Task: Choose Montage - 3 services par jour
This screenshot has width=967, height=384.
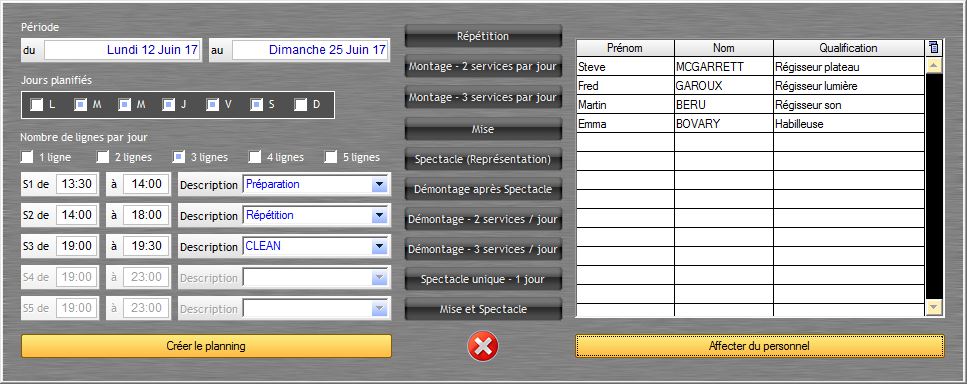Action: (x=483, y=97)
